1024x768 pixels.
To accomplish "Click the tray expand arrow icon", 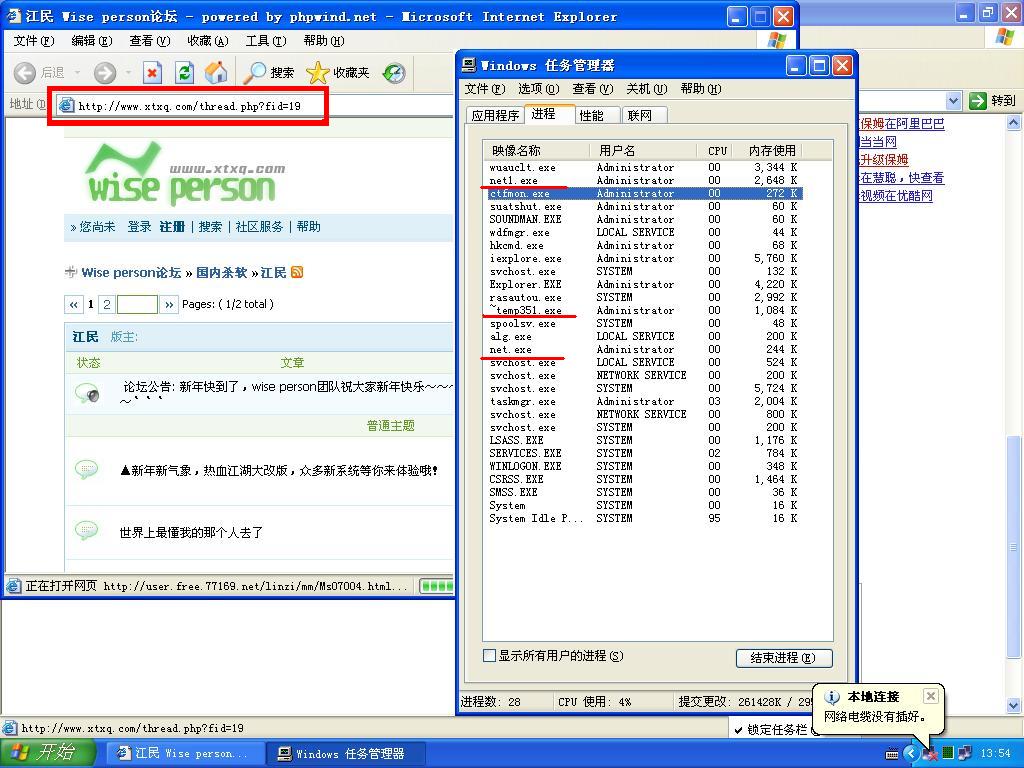I will (910, 753).
